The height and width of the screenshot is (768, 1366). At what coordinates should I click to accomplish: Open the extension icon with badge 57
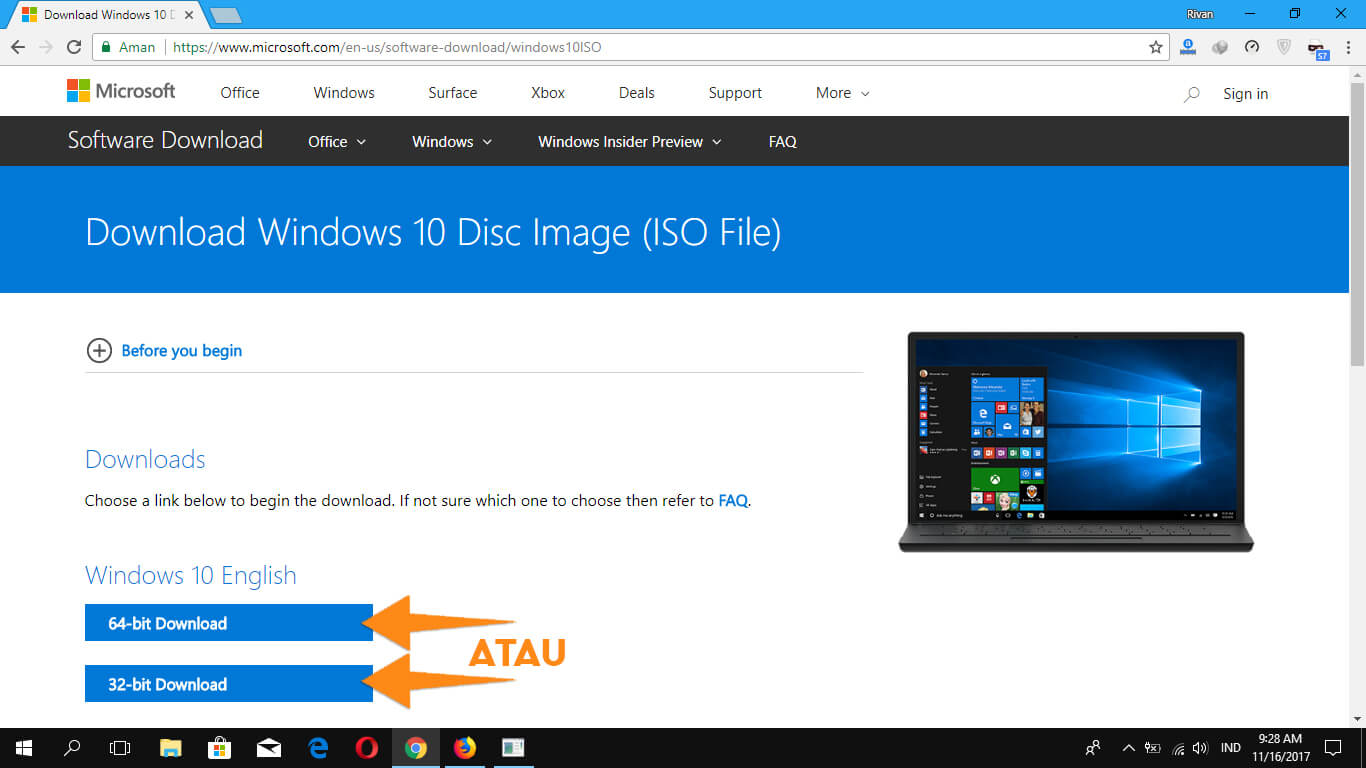click(1318, 48)
